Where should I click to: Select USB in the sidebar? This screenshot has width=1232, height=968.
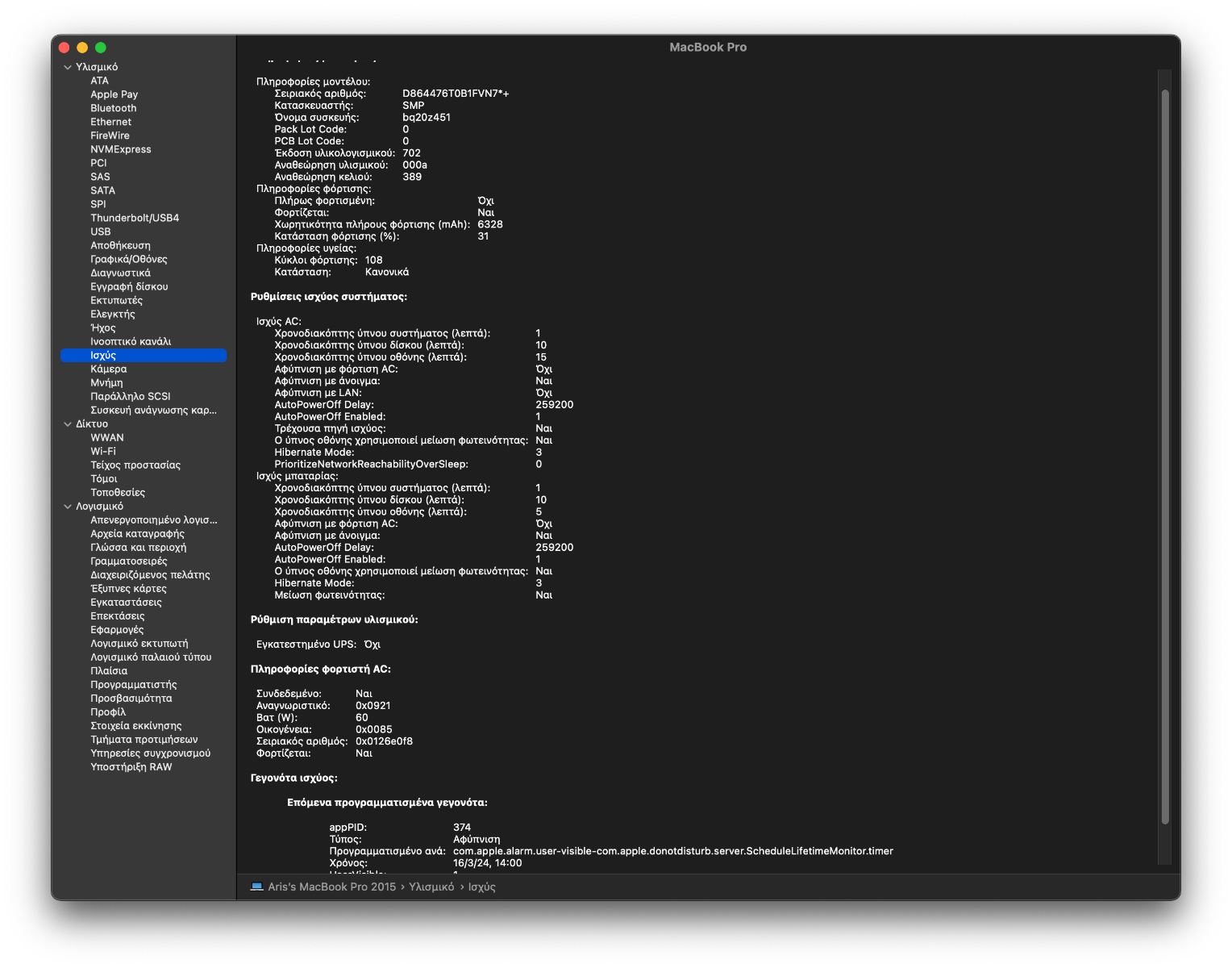(x=100, y=232)
